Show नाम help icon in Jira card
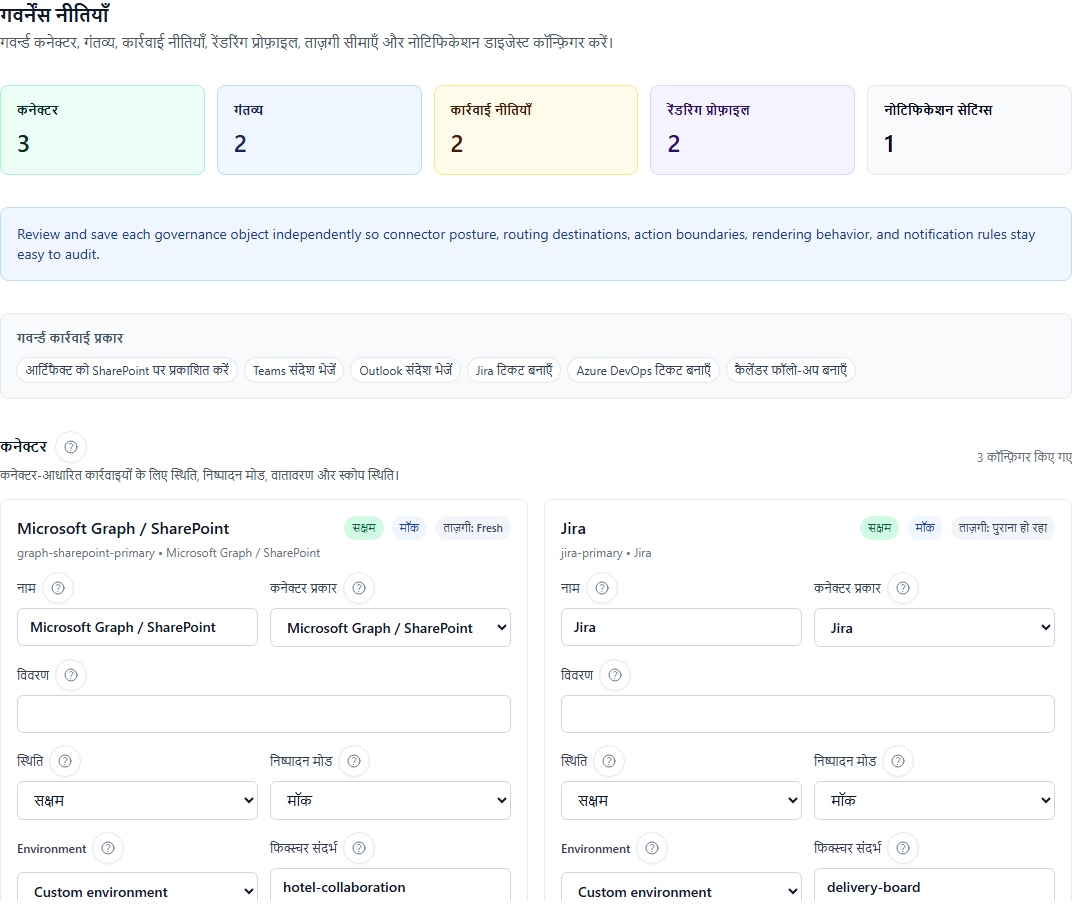Image resolution: width=1072 pixels, height=913 pixels. [x=602, y=588]
